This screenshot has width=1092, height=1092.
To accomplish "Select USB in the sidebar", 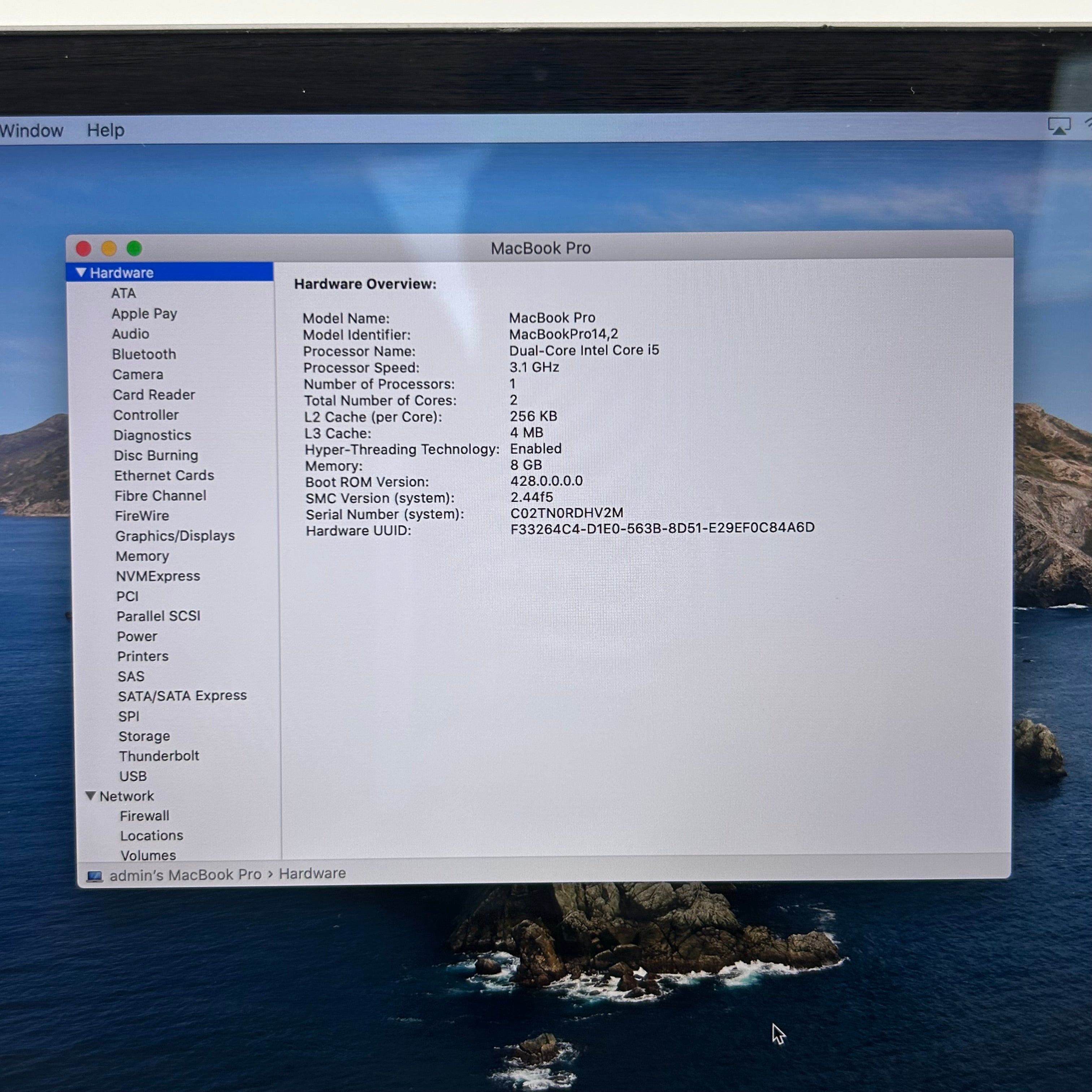I will pyautogui.click(x=133, y=776).
